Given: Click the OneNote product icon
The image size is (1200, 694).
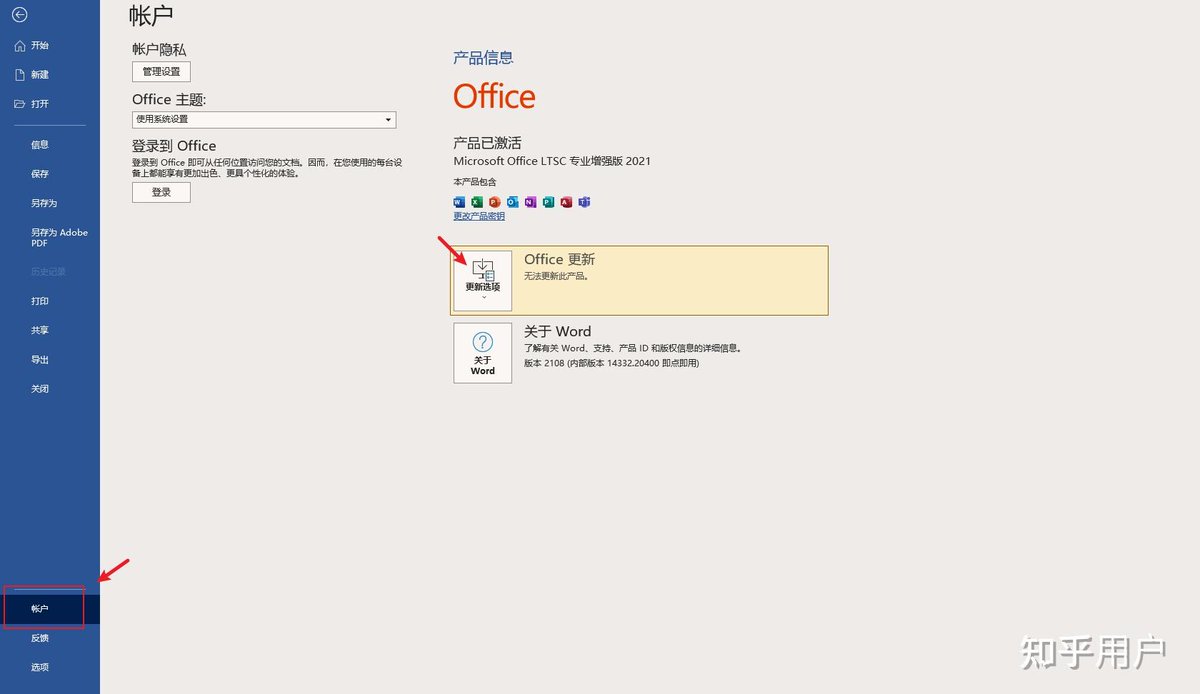Looking at the screenshot, I should coord(531,202).
